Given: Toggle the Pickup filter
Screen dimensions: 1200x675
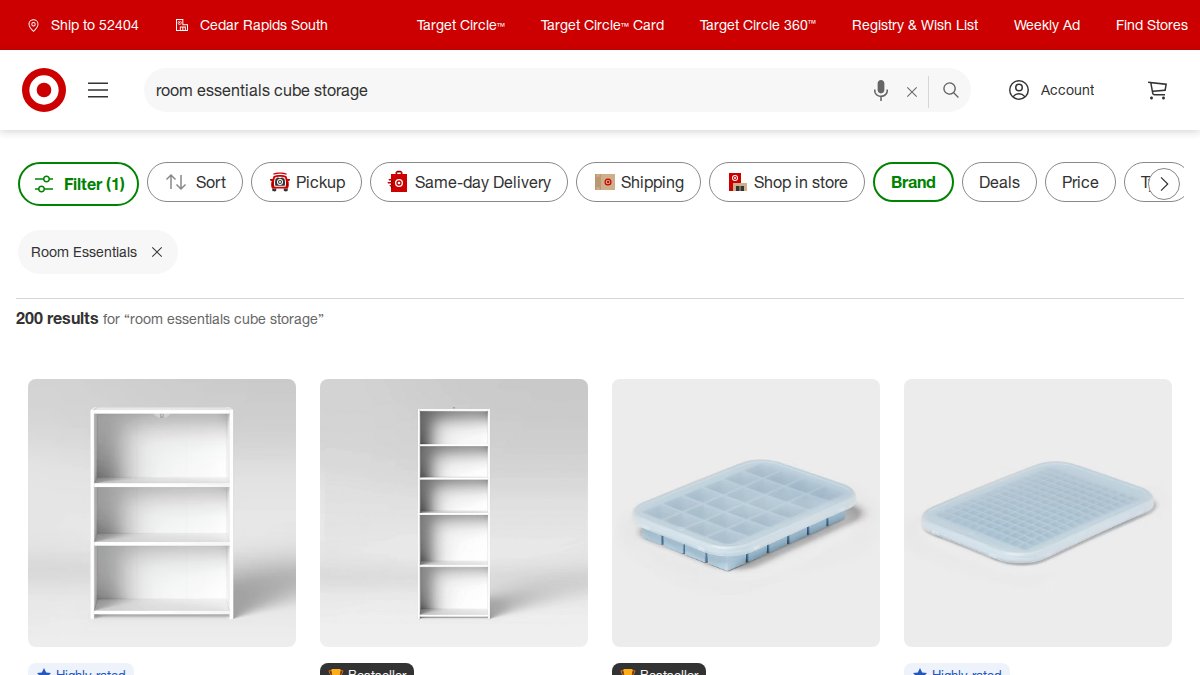Looking at the screenshot, I should coord(306,182).
